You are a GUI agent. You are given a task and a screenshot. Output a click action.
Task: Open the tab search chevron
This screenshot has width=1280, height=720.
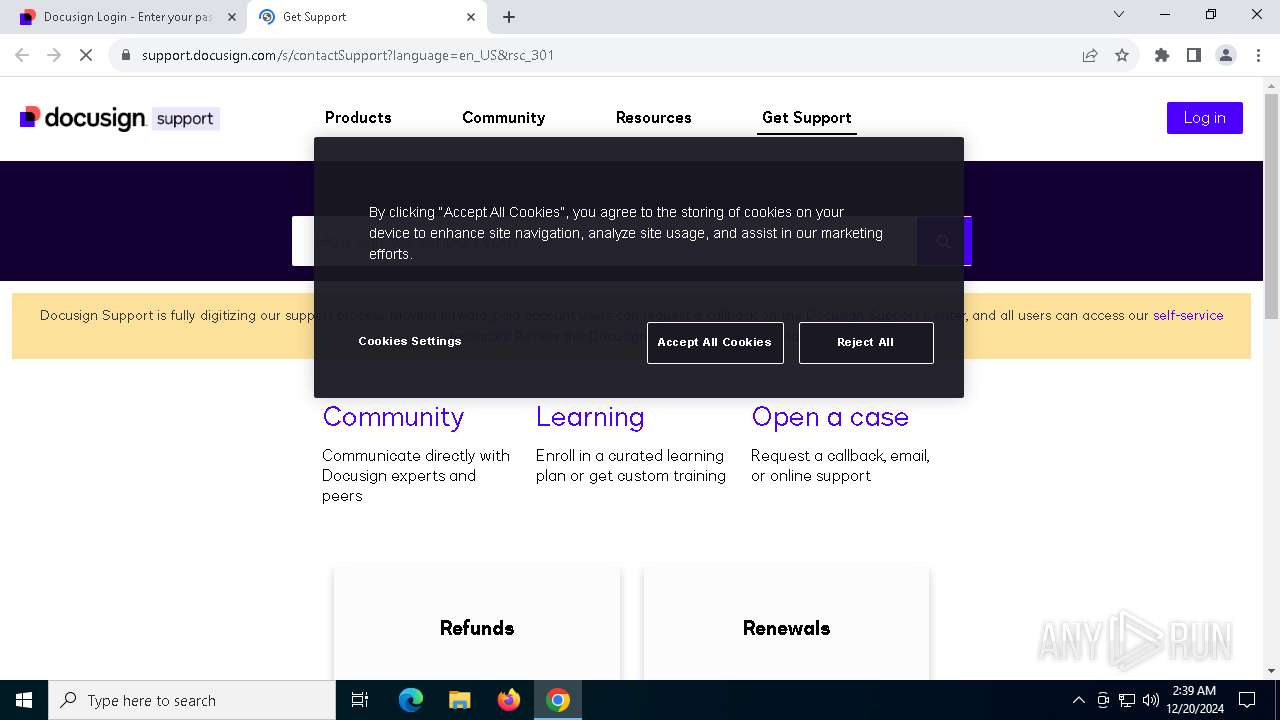[1119, 14]
